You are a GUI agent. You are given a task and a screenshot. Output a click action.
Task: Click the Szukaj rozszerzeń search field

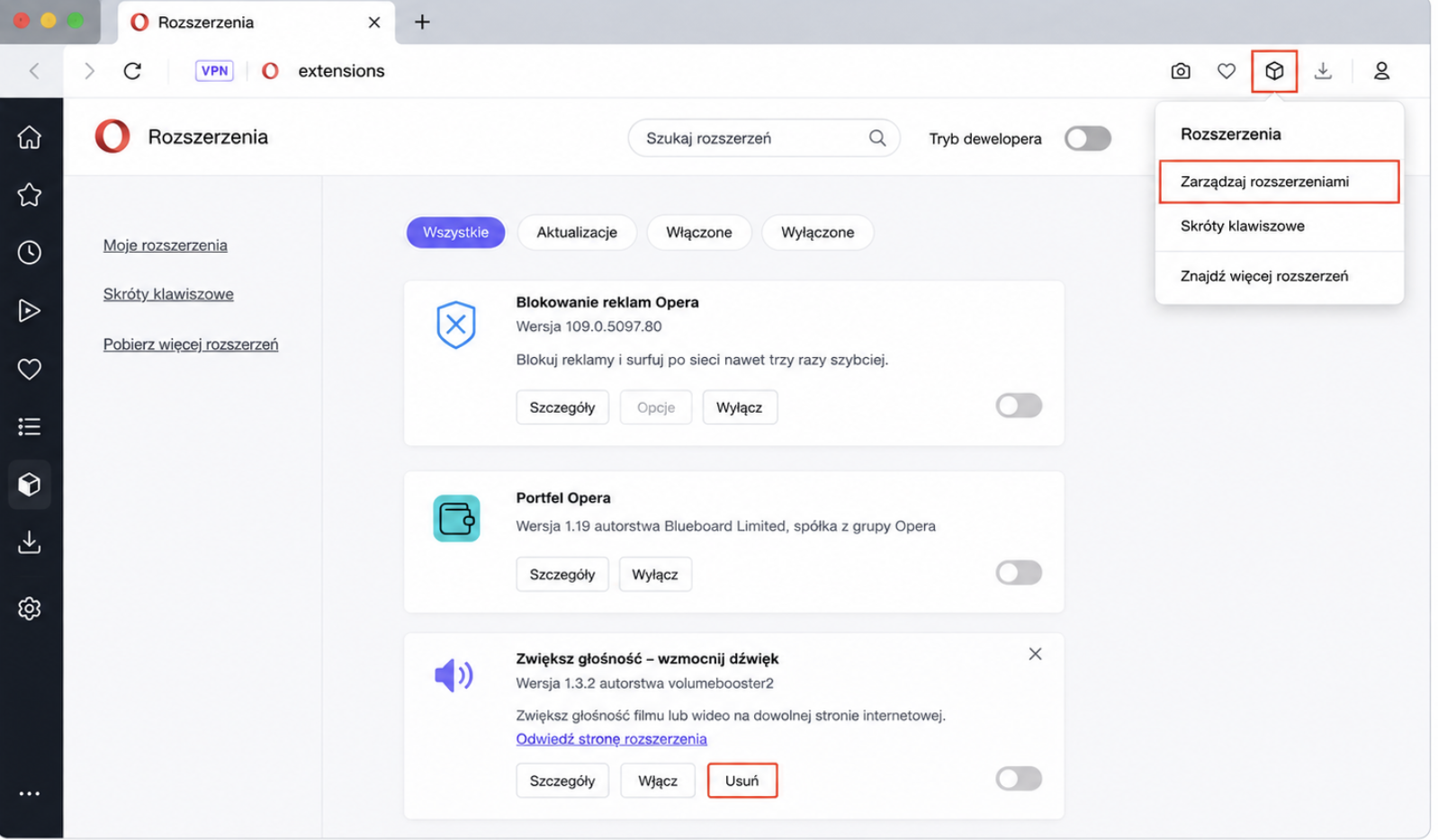[763, 139]
